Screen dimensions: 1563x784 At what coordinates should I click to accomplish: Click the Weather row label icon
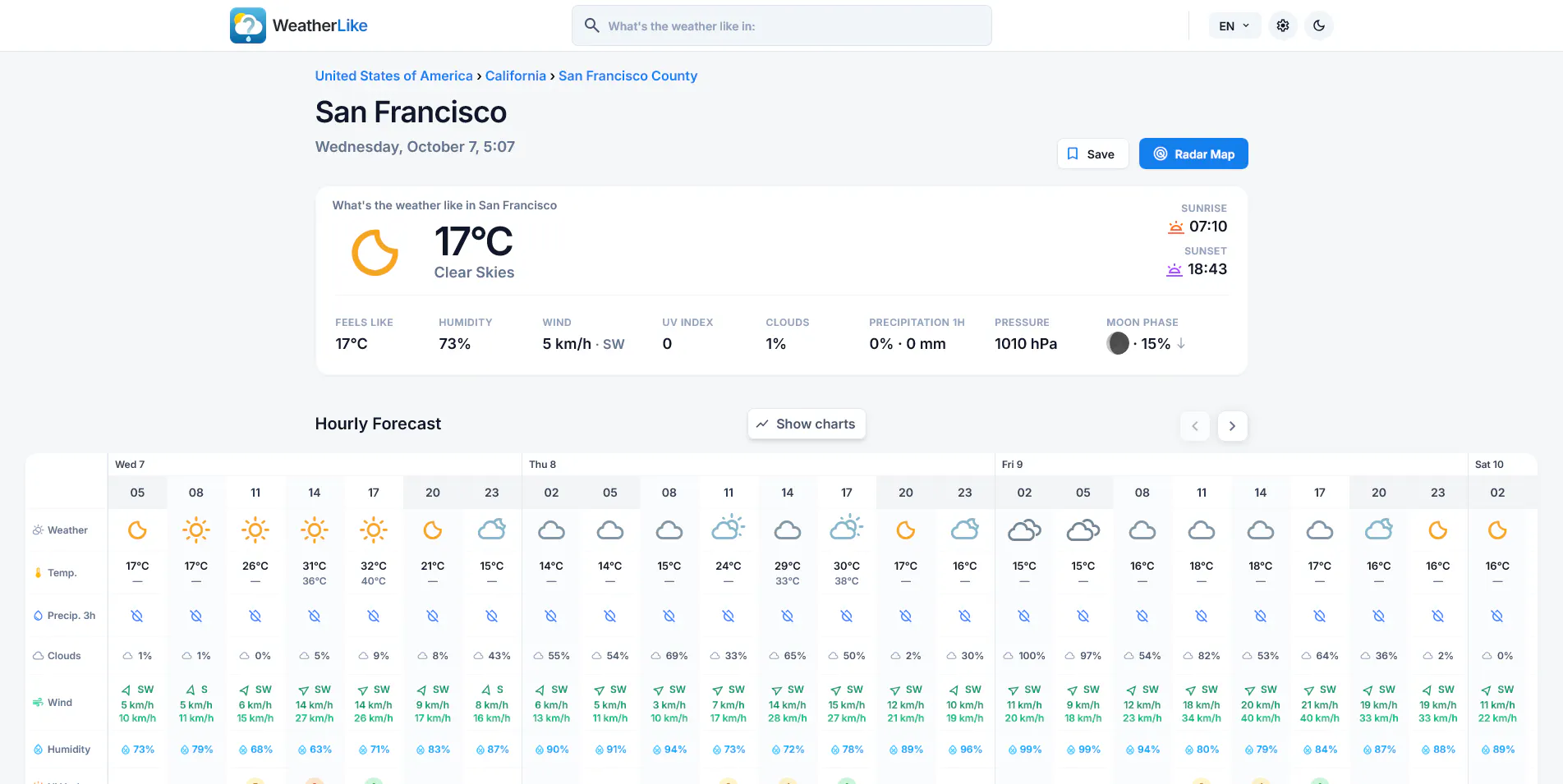click(38, 530)
